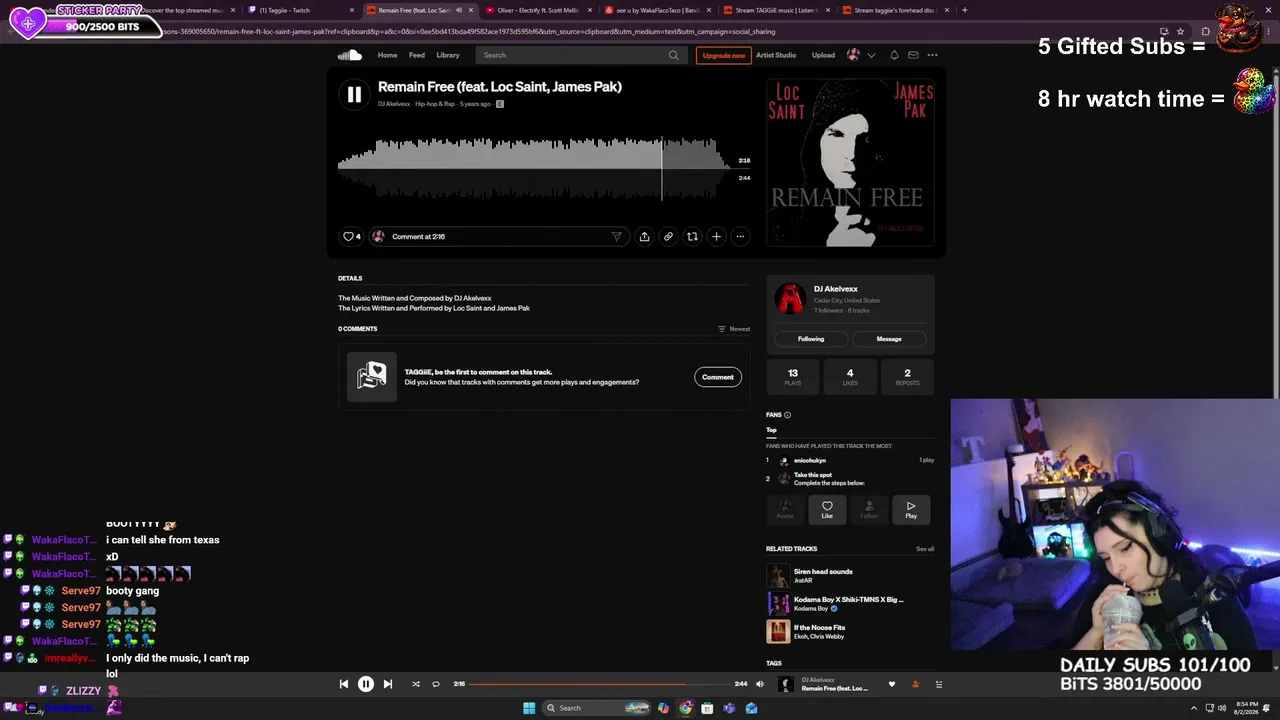Like the track with the heart showing 4
Viewport: 1280px width, 720px height.
click(352, 237)
